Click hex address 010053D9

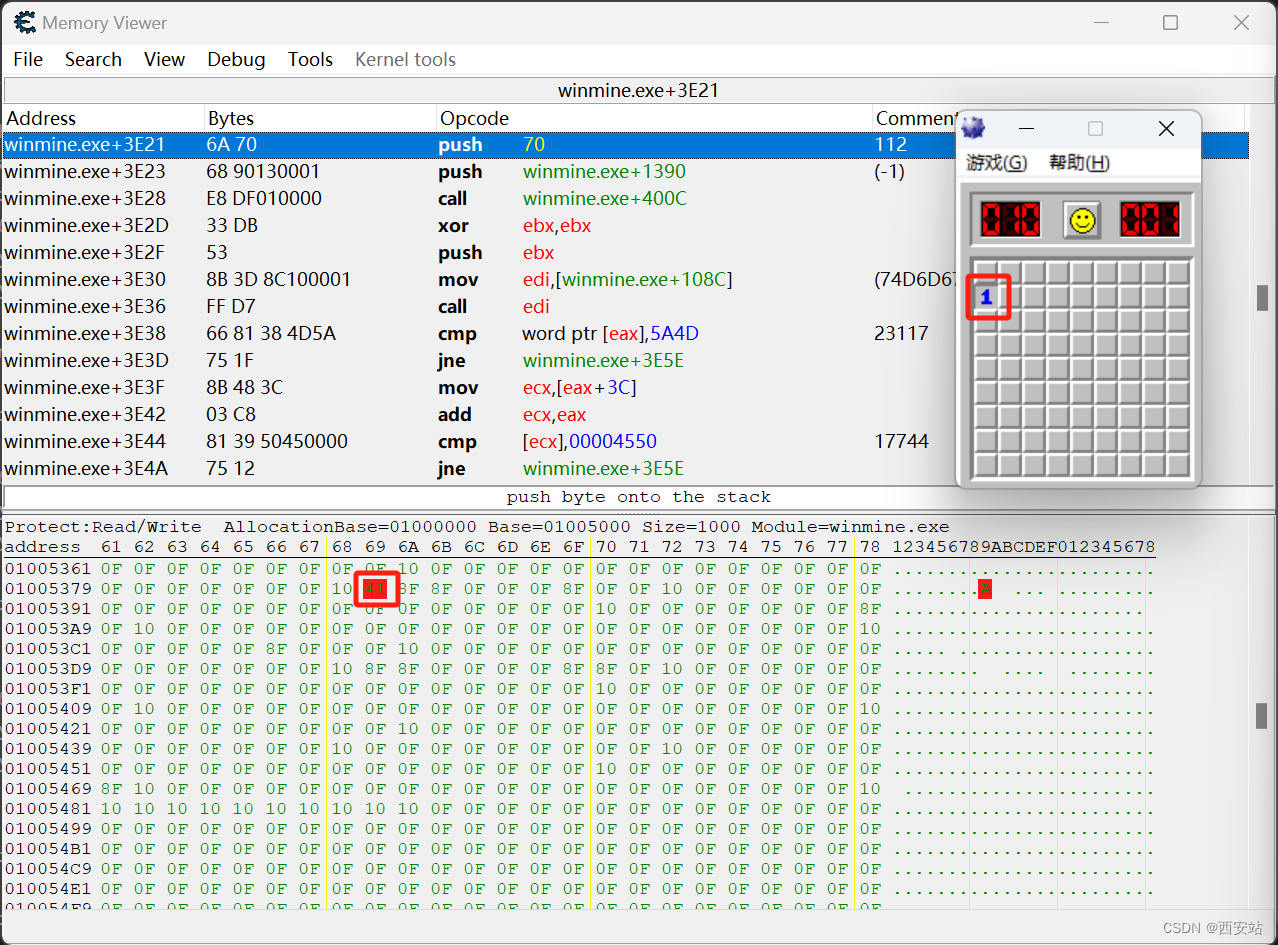(x=47, y=669)
